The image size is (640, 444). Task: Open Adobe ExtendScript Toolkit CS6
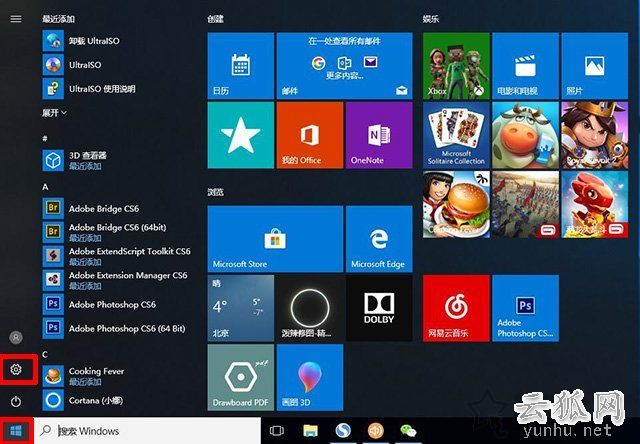click(118, 256)
